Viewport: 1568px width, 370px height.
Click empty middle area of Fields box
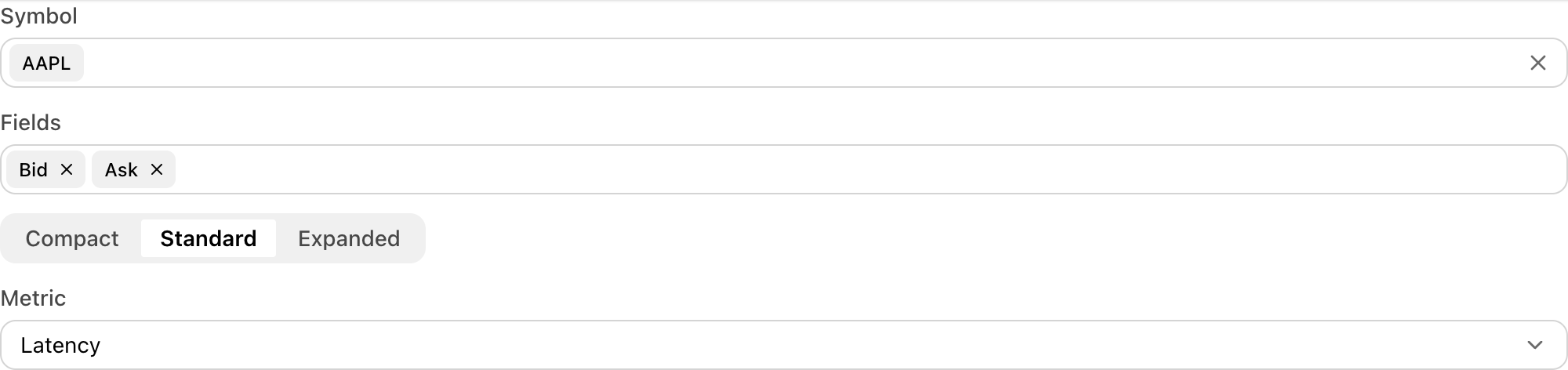(x=862, y=169)
